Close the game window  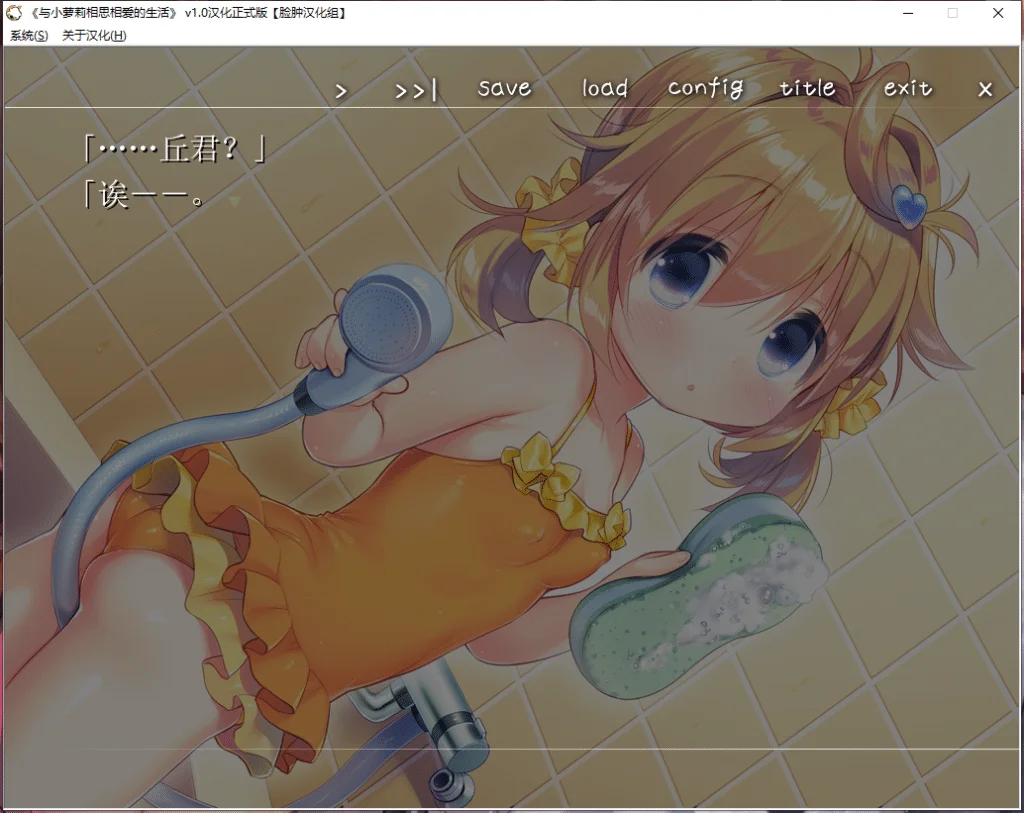click(998, 13)
